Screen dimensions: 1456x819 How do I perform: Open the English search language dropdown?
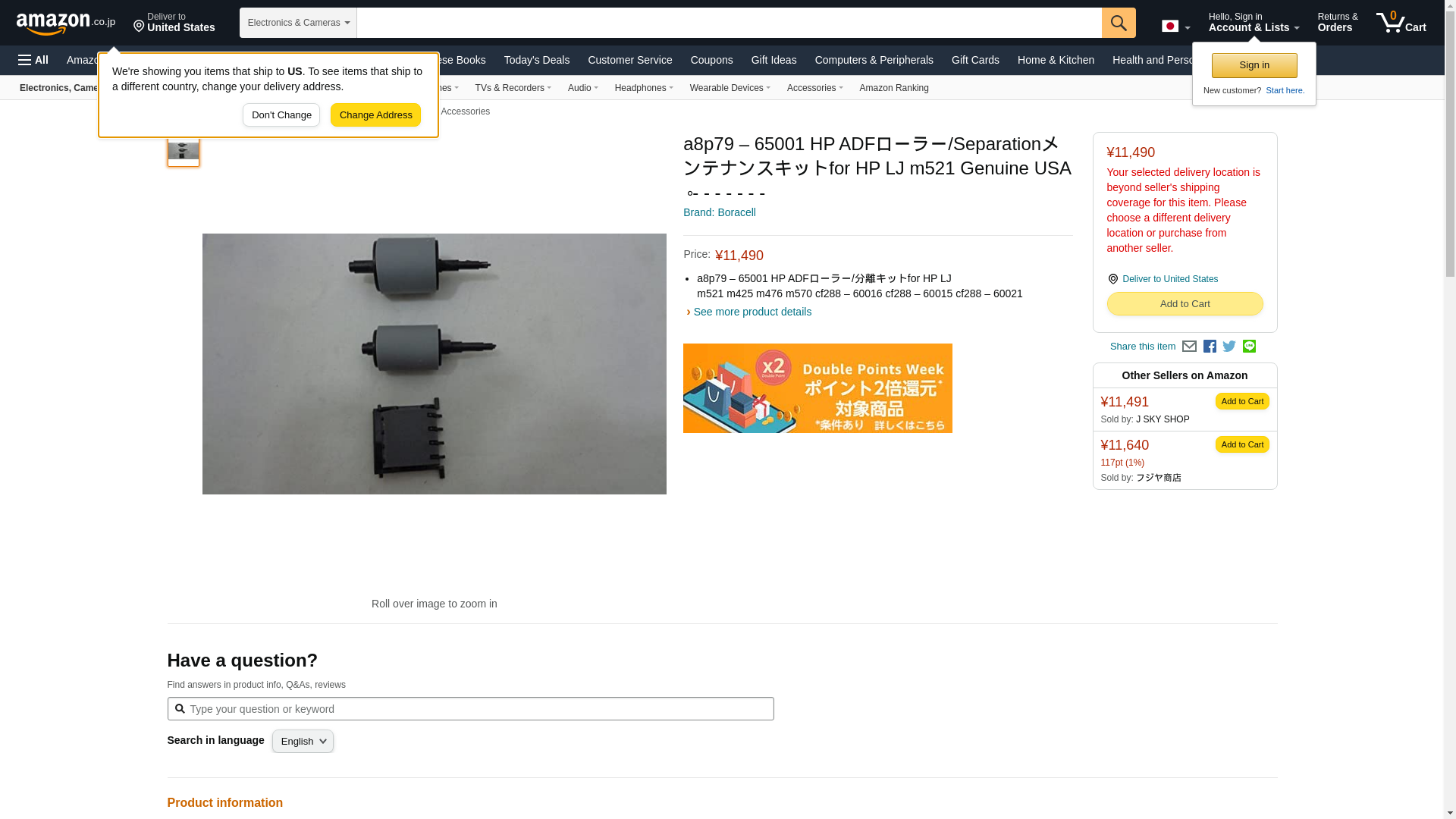[x=303, y=742]
